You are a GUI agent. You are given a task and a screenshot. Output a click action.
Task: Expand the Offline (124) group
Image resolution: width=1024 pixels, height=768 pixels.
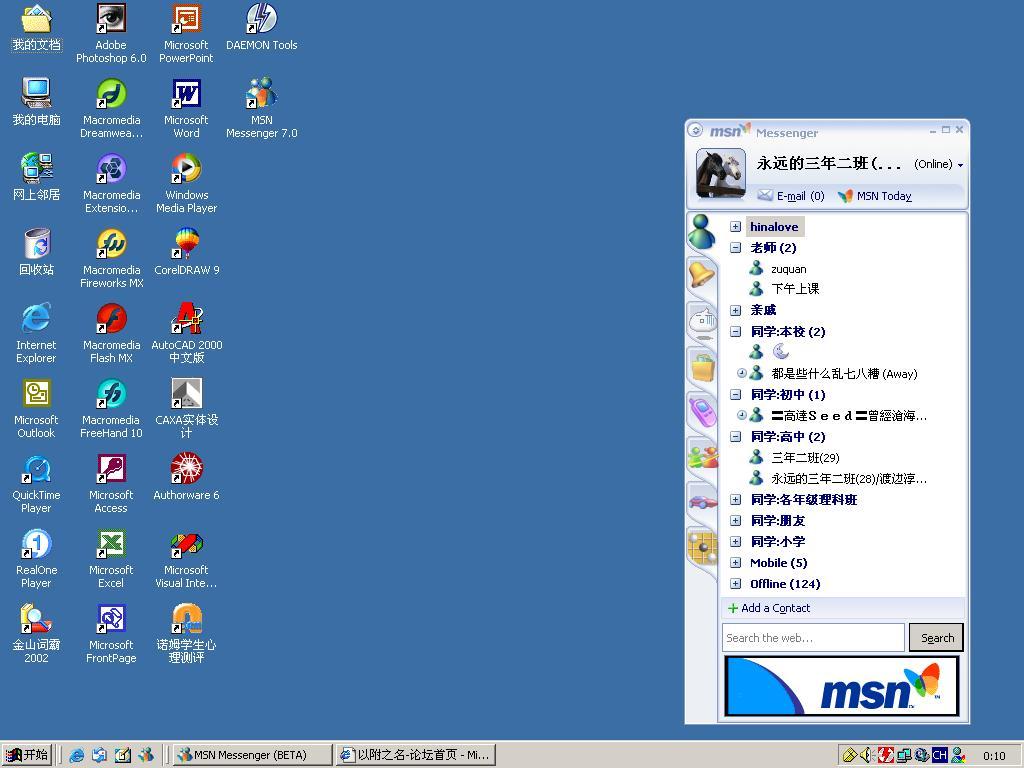pos(735,584)
